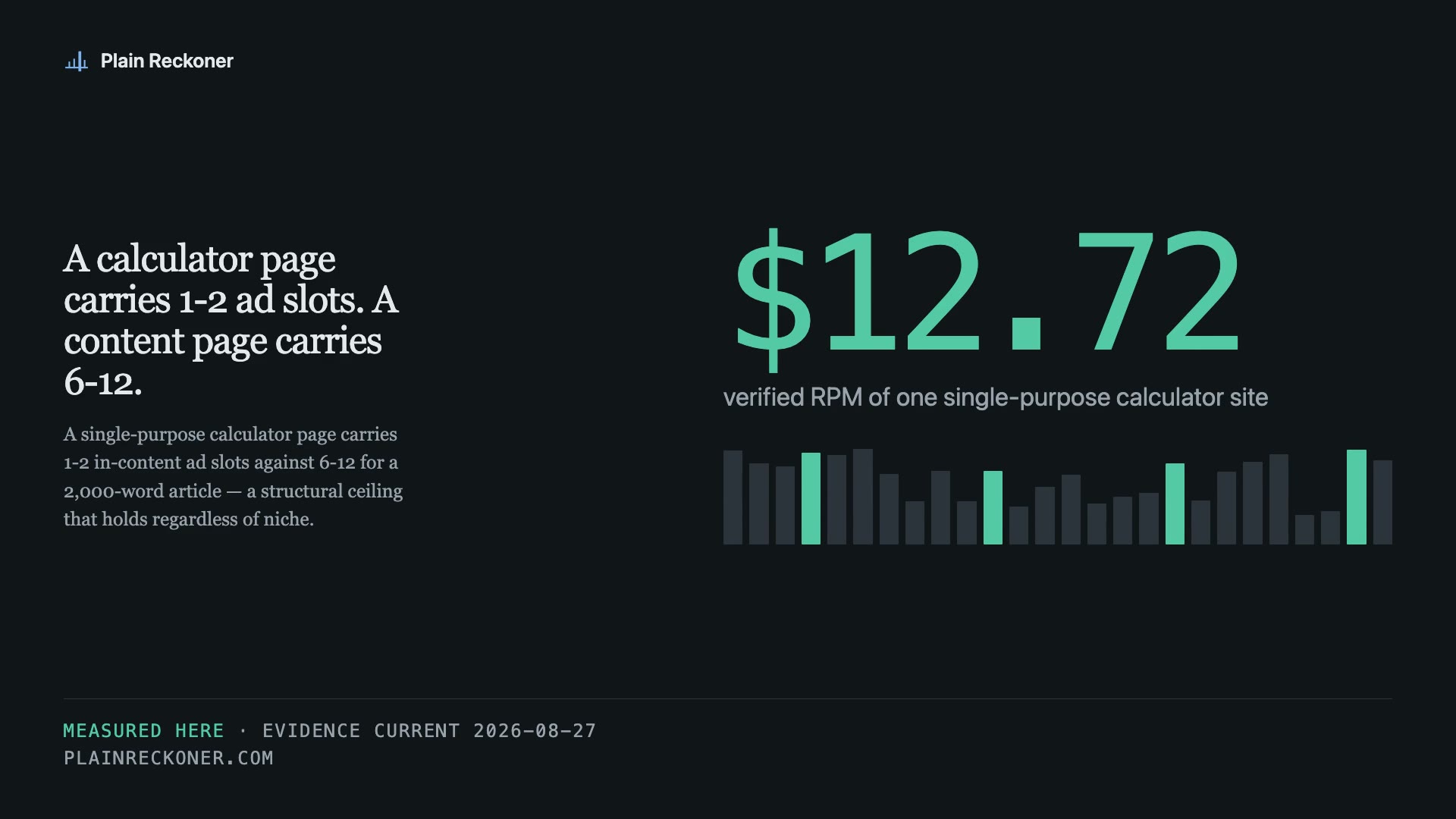Click the horizontal divider line above footer
This screenshot has height=819, width=1456.
tap(728, 698)
